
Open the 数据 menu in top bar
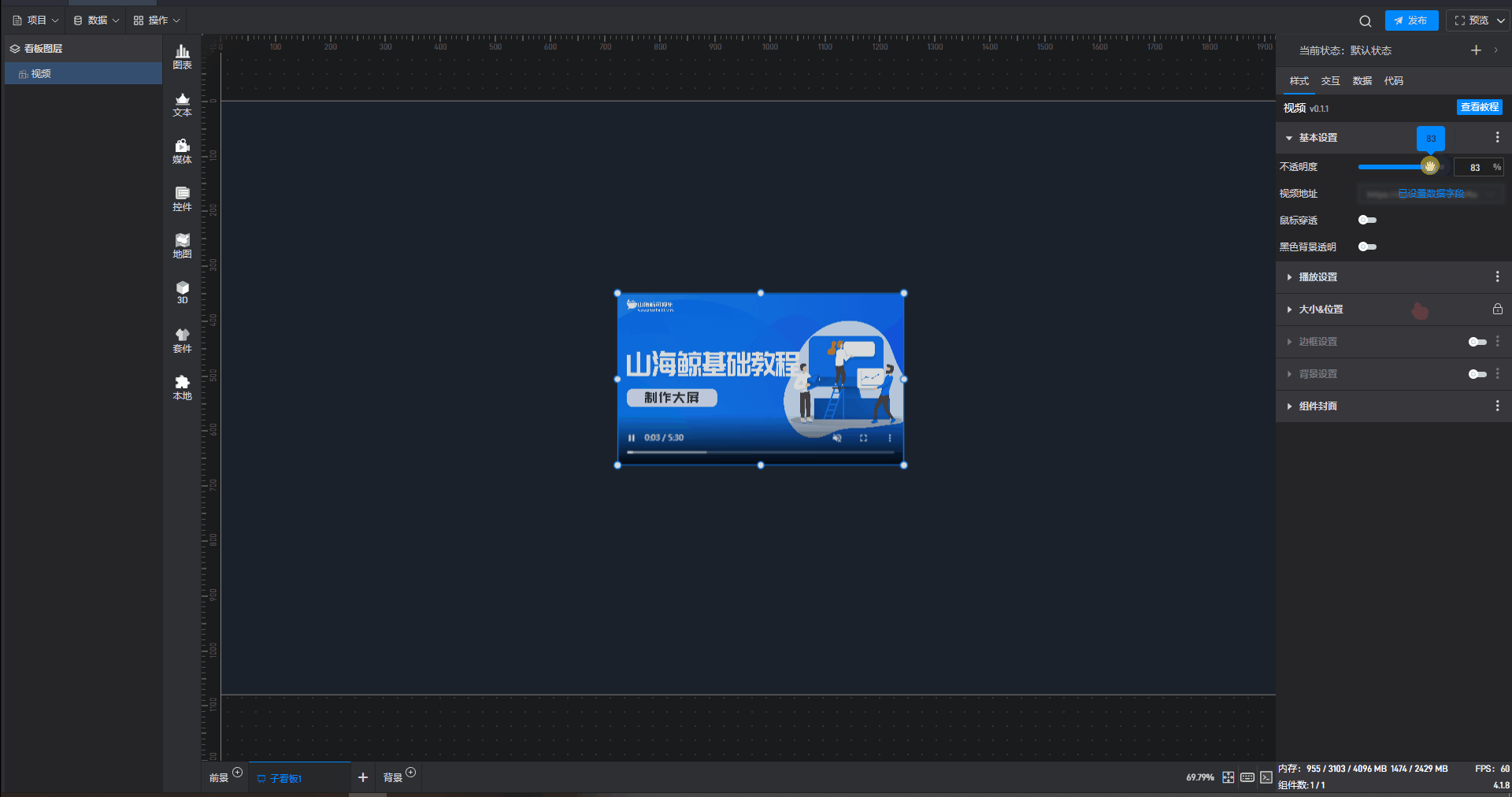point(96,20)
